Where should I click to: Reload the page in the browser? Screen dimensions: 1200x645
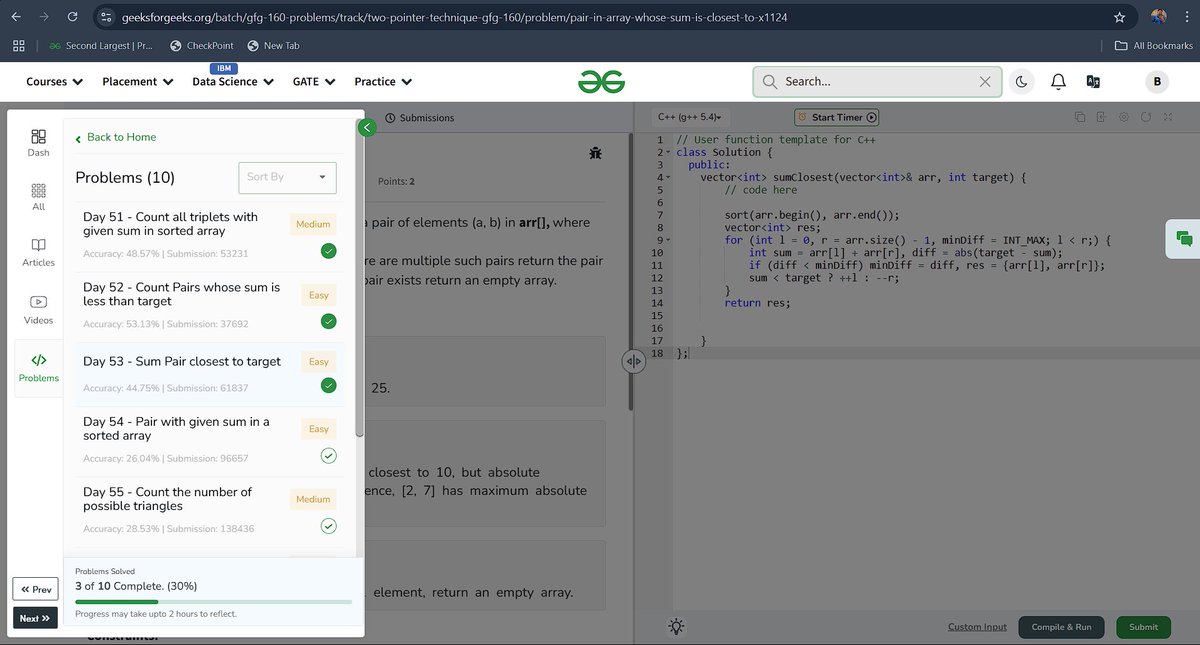72,17
